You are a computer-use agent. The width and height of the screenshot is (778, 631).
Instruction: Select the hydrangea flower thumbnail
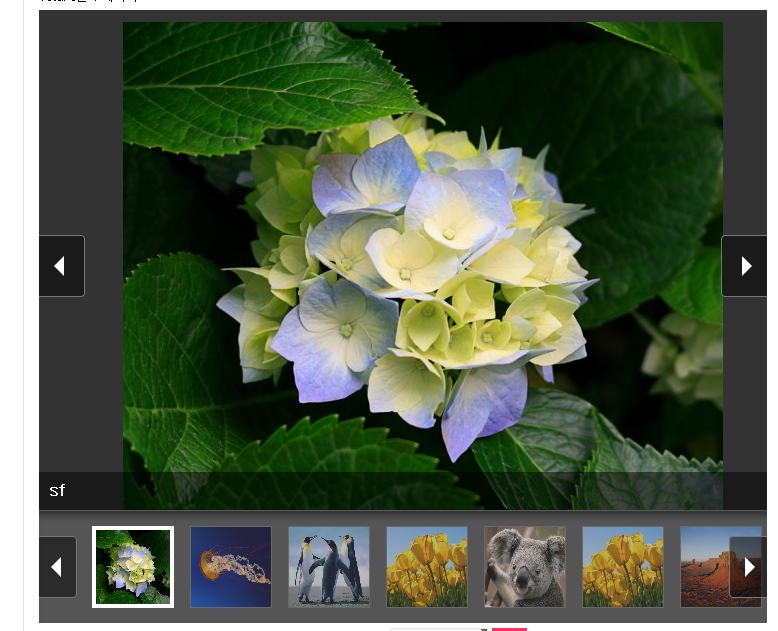133,567
